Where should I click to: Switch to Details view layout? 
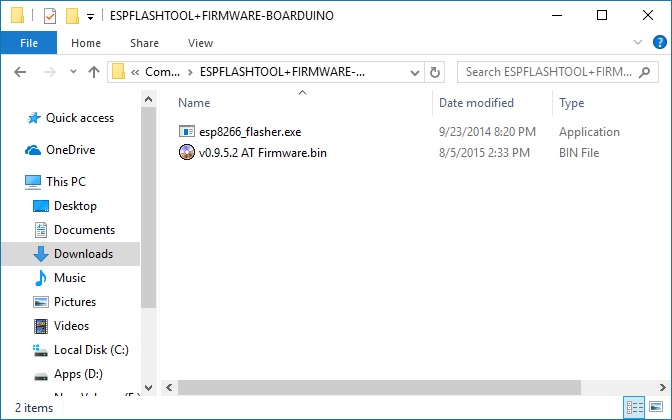pos(635,406)
